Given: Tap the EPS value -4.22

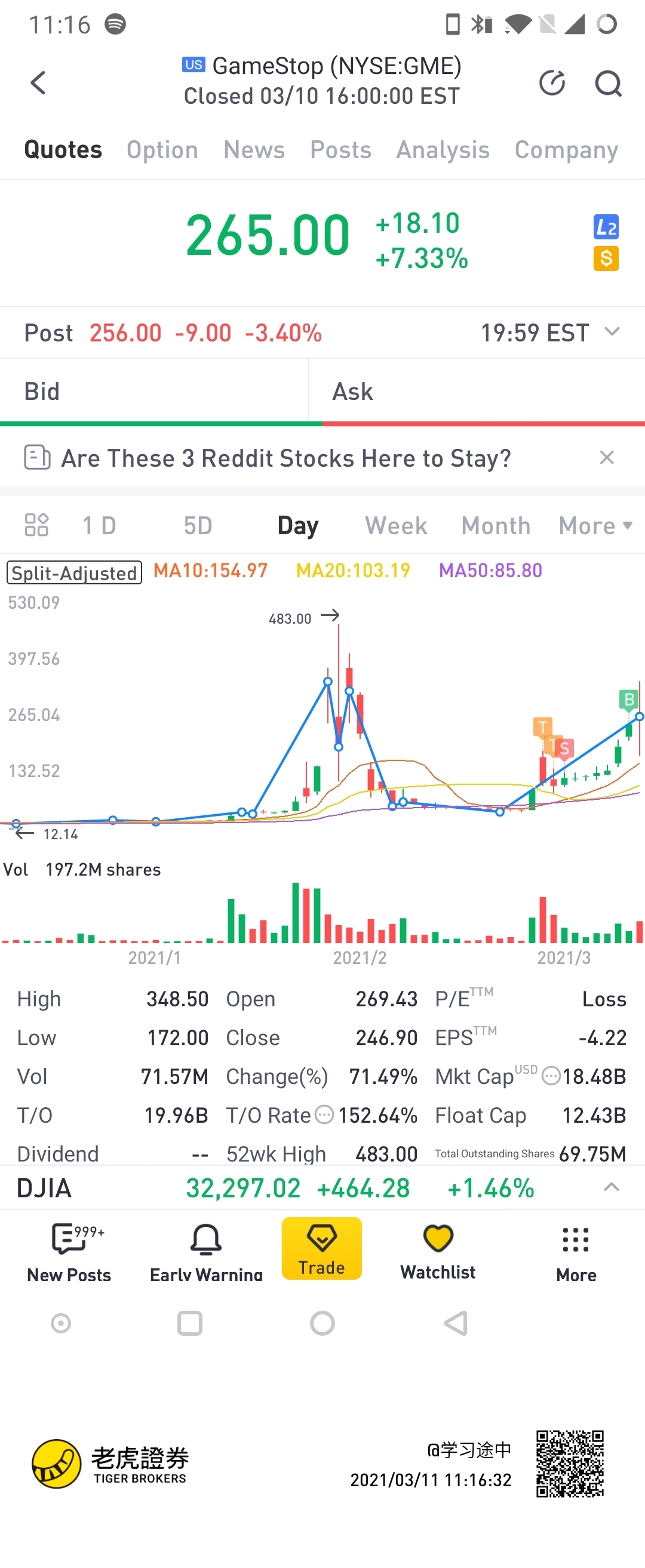Looking at the screenshot, I should point(603,1037).
